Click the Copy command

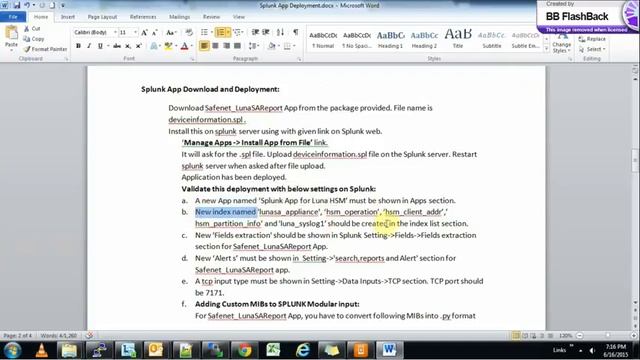click(34, 39)
